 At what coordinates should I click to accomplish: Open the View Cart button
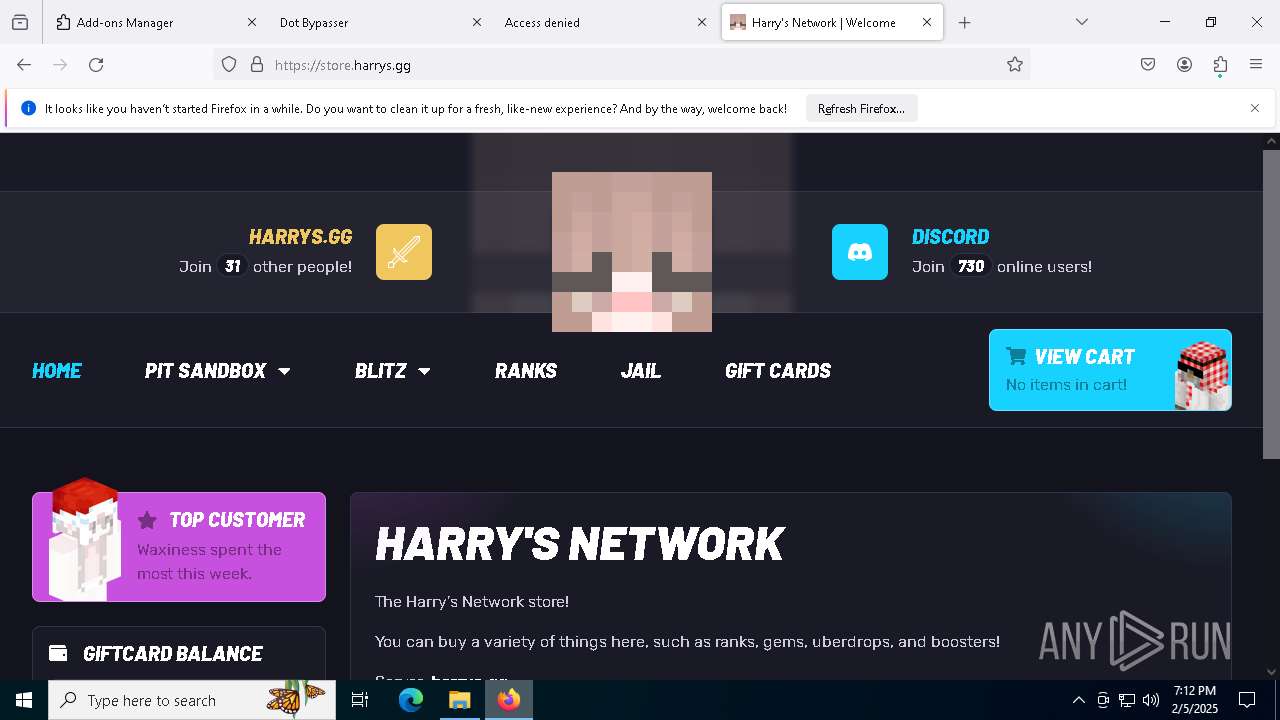(1110, 370)
